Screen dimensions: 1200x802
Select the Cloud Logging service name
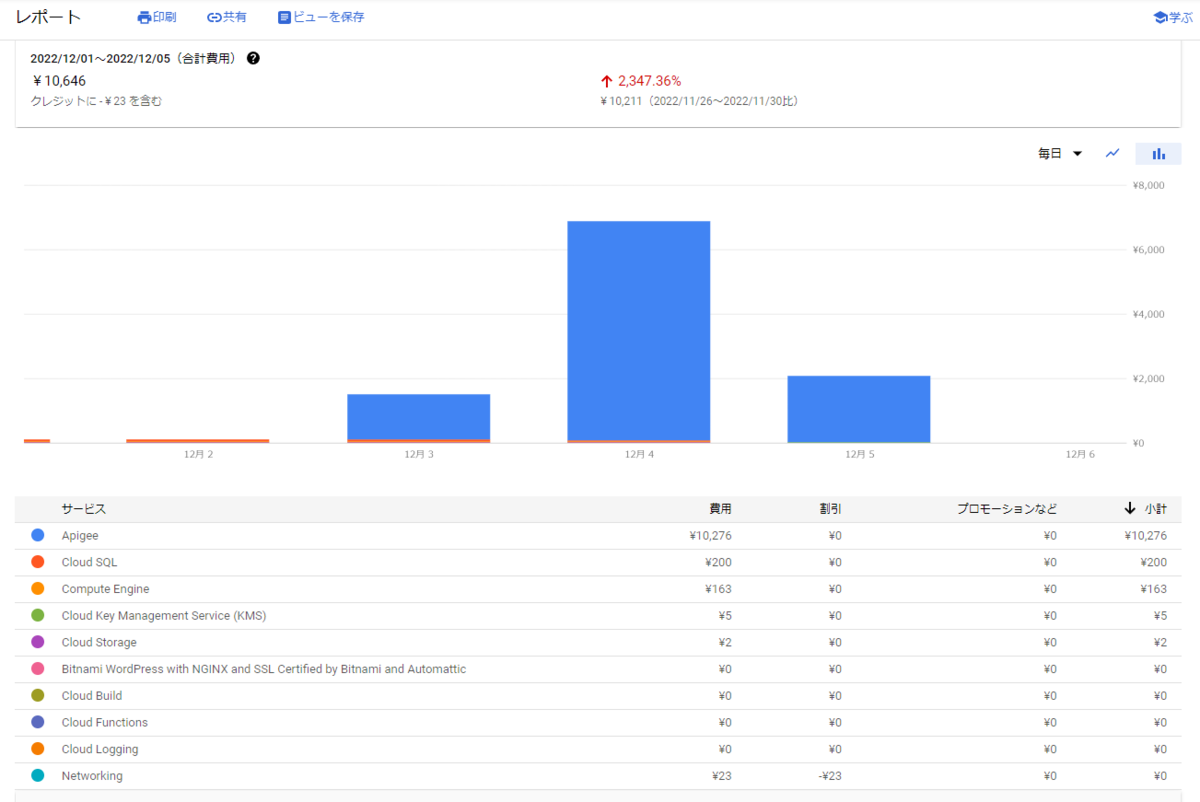point(100,749)
